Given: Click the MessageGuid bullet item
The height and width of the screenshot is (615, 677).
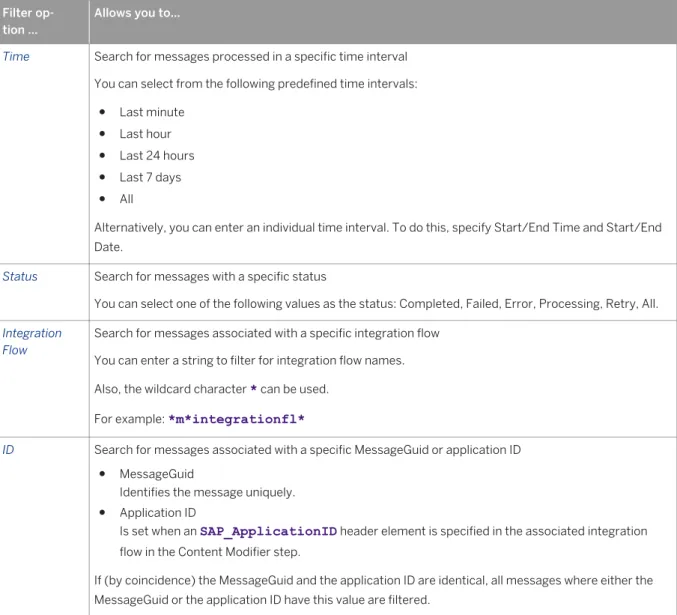Looking at the screenshot, I should [x=157, y=474].
